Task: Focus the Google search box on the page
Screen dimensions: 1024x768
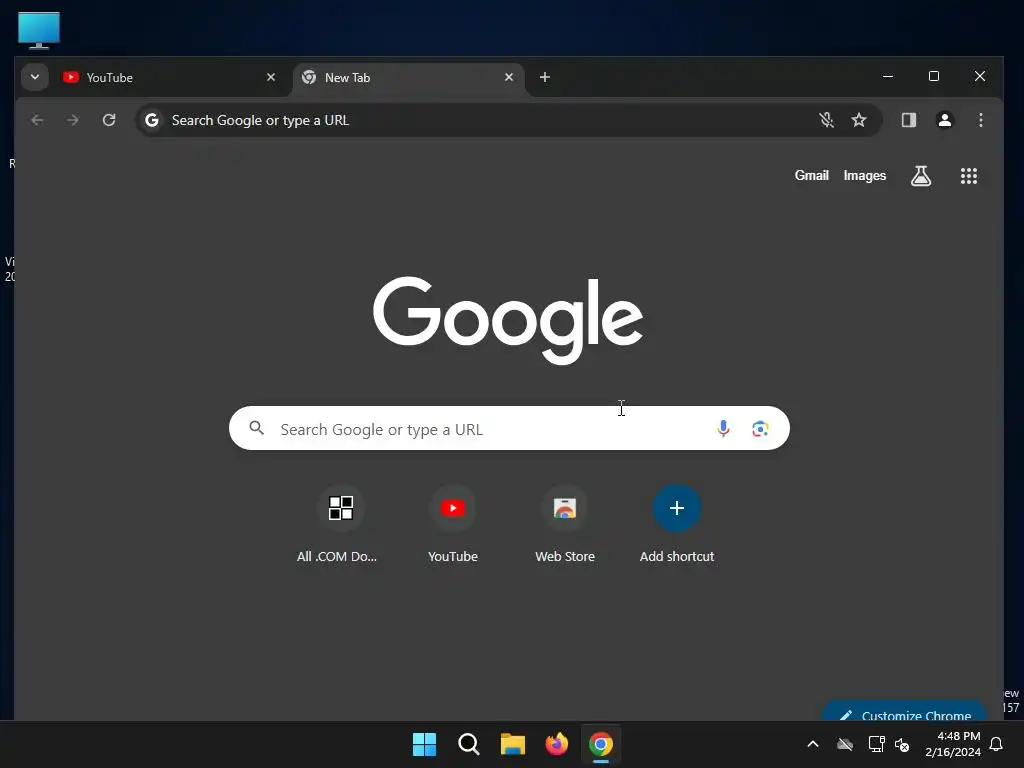Action: [x=509, y=428]
